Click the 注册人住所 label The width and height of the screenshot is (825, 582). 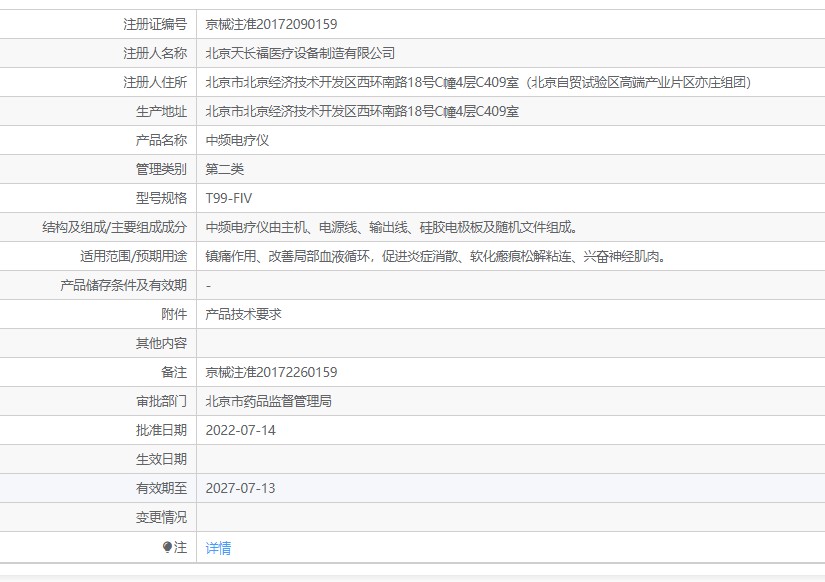pyautogui.click(x=155, y=82)
